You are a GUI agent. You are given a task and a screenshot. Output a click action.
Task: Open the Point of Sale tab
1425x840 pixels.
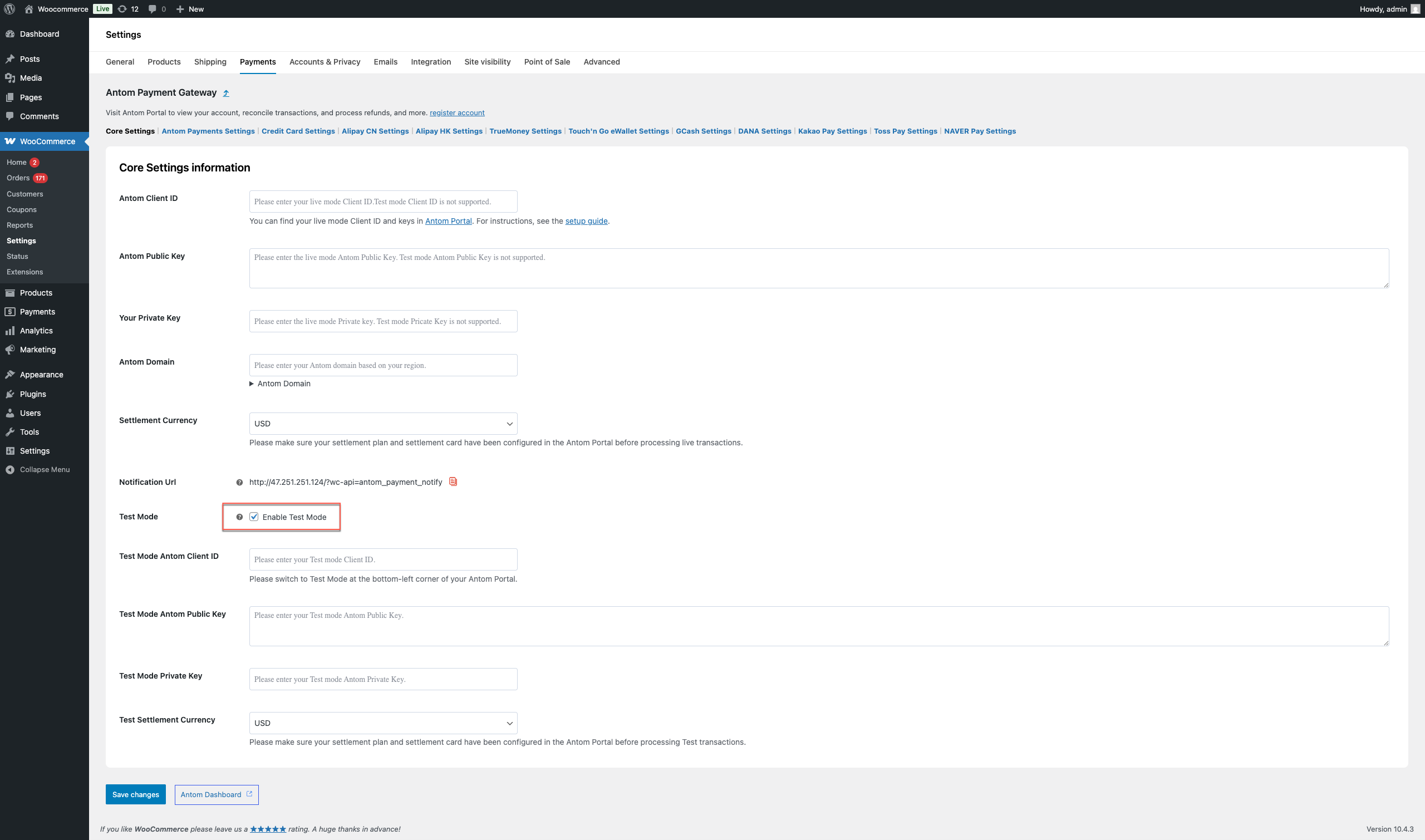tap(547, 62)
